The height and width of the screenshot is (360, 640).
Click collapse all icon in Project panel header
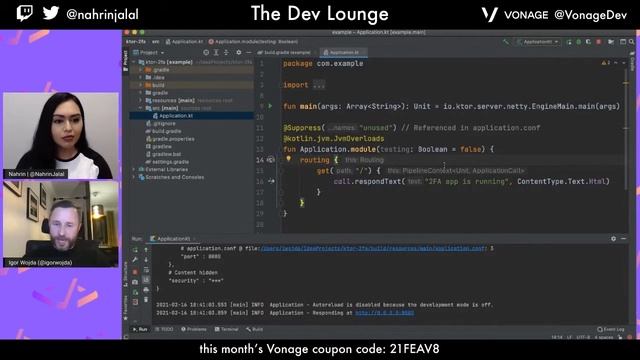pos(226,53)
